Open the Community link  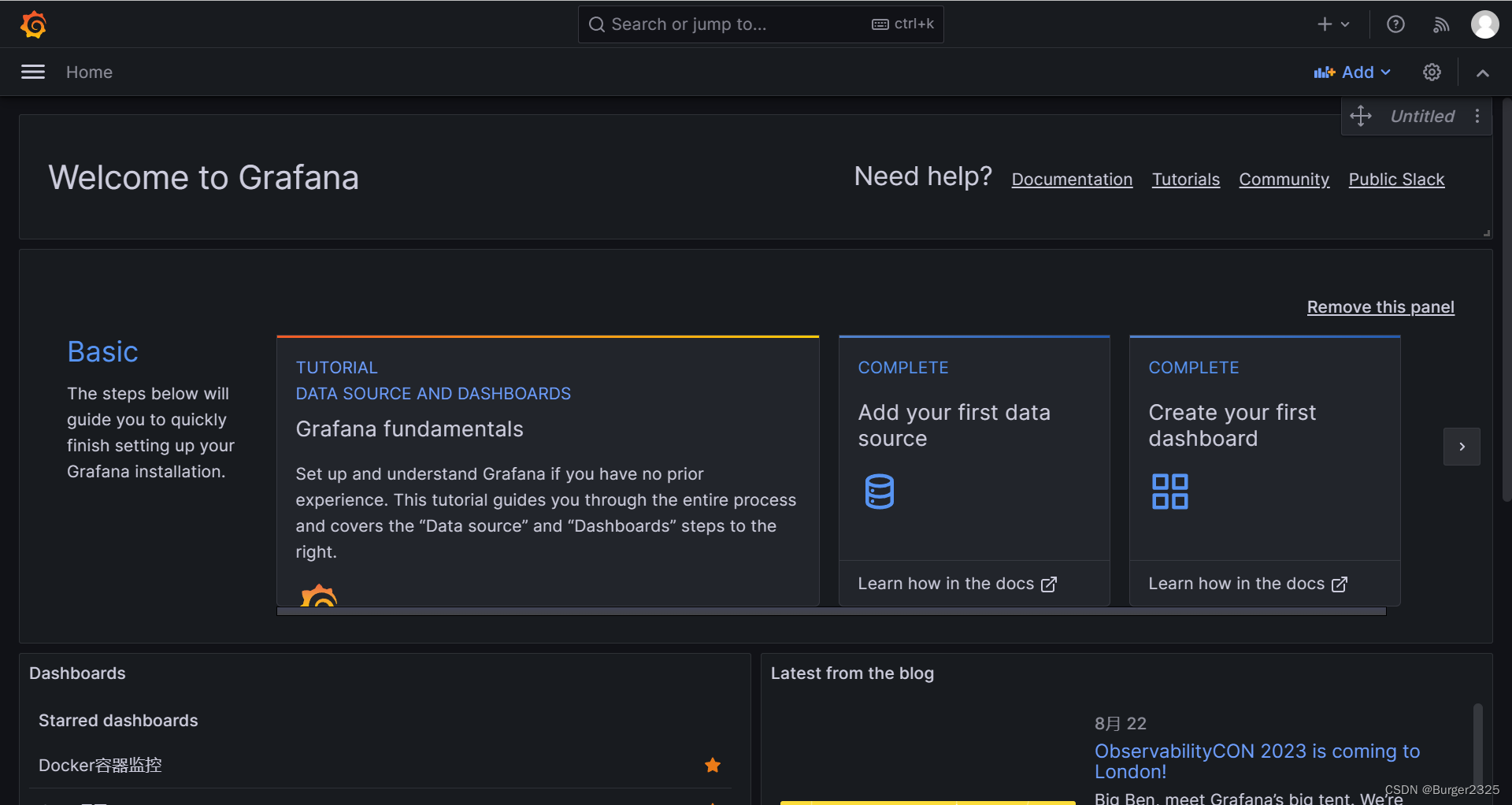point(1284,180)
